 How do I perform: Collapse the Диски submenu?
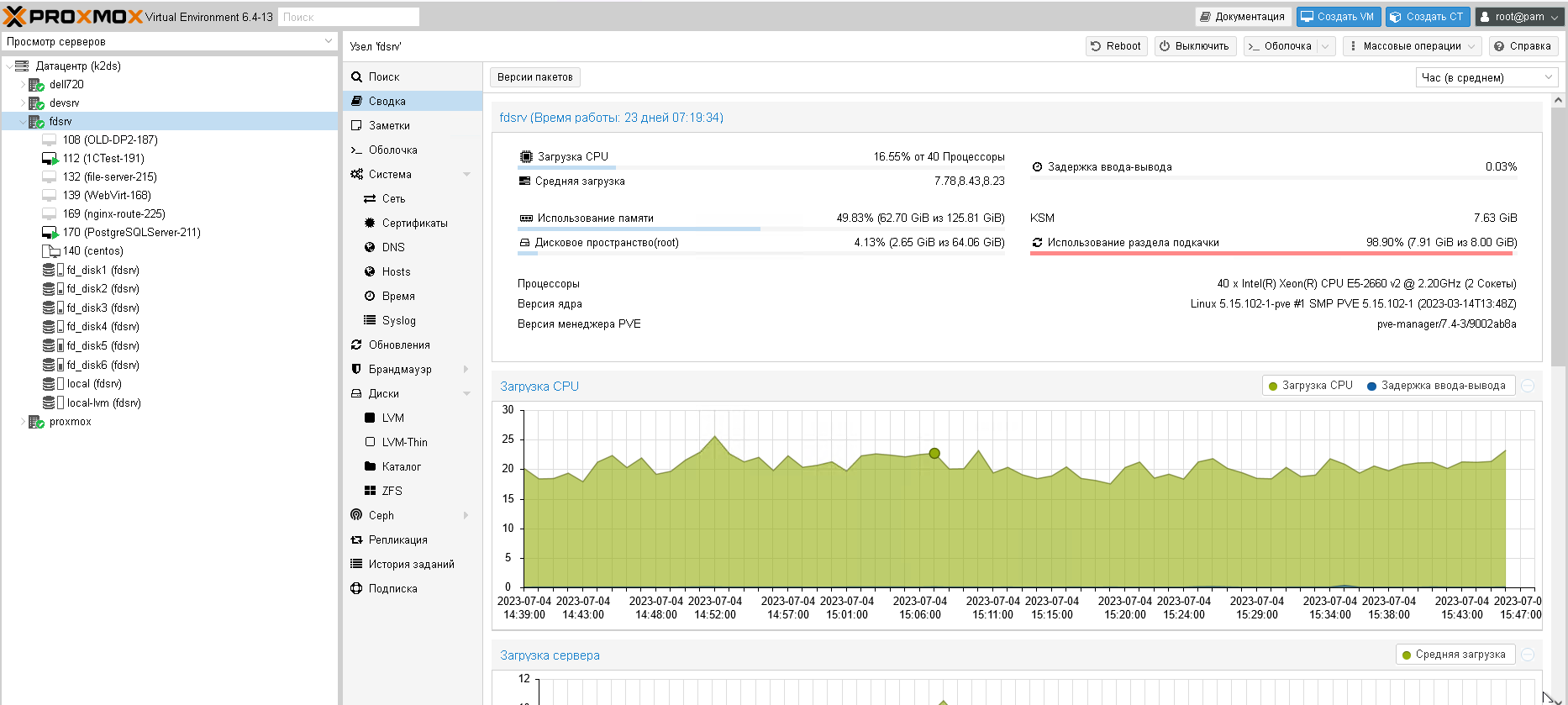pyautogui.click(x=466, y=394)
